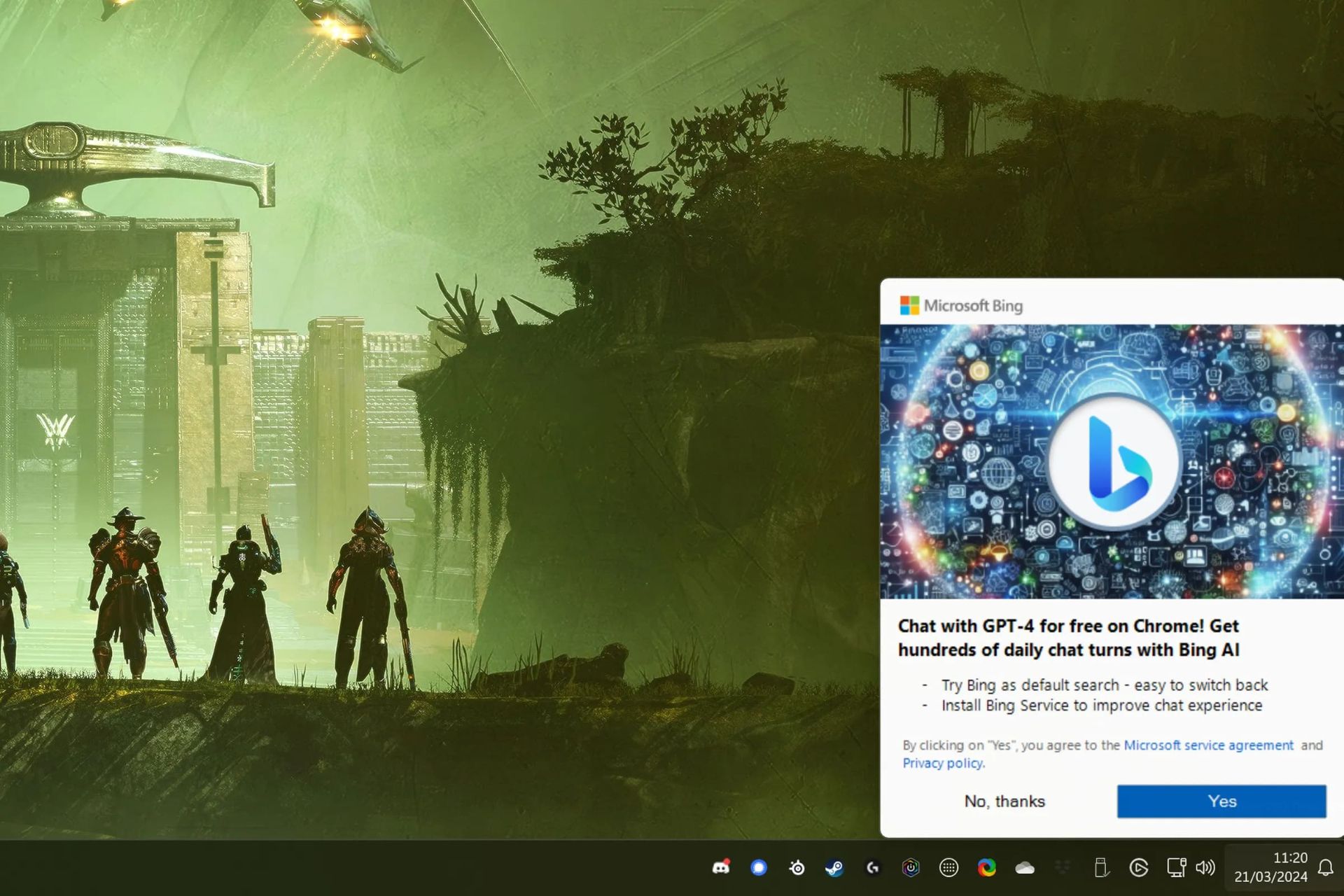This screenshot has height=896, width=1344.
Task: Click safely remove USB hardware icon
Action: (1101, 868)
